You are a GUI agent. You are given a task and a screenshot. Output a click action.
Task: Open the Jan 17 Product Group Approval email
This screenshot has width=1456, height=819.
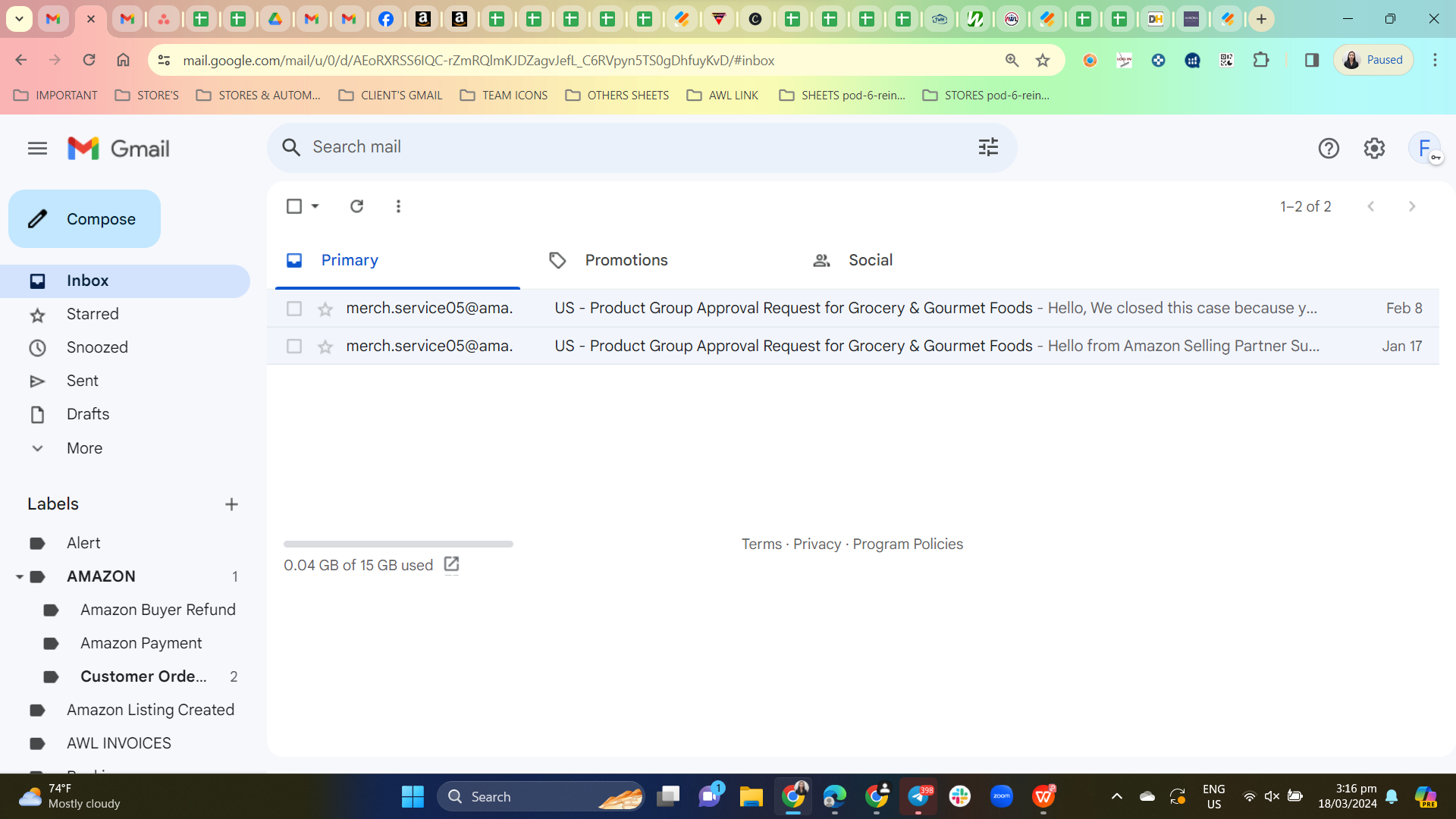[852, 347]
